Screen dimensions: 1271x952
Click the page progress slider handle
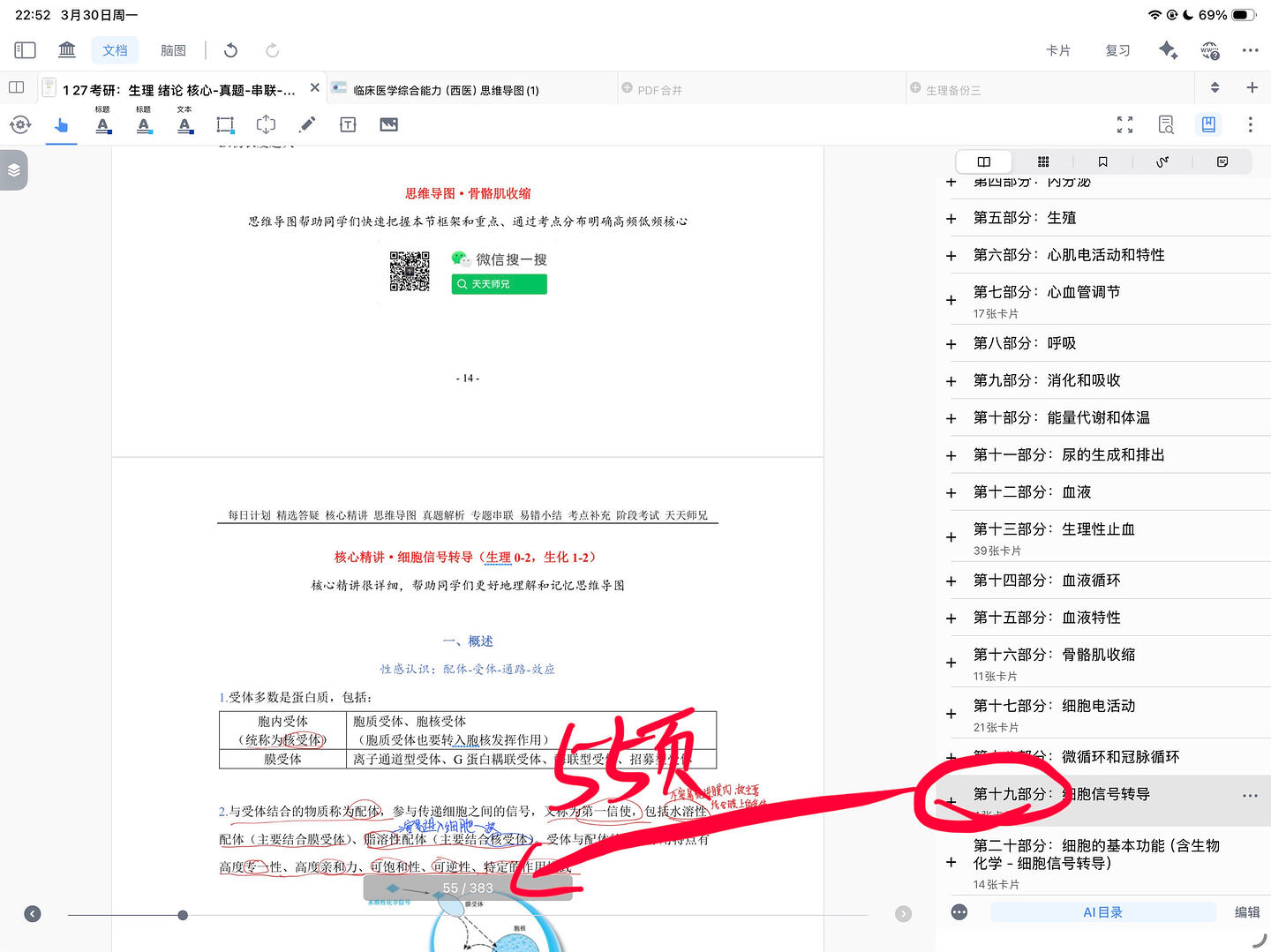pos(183,915)
